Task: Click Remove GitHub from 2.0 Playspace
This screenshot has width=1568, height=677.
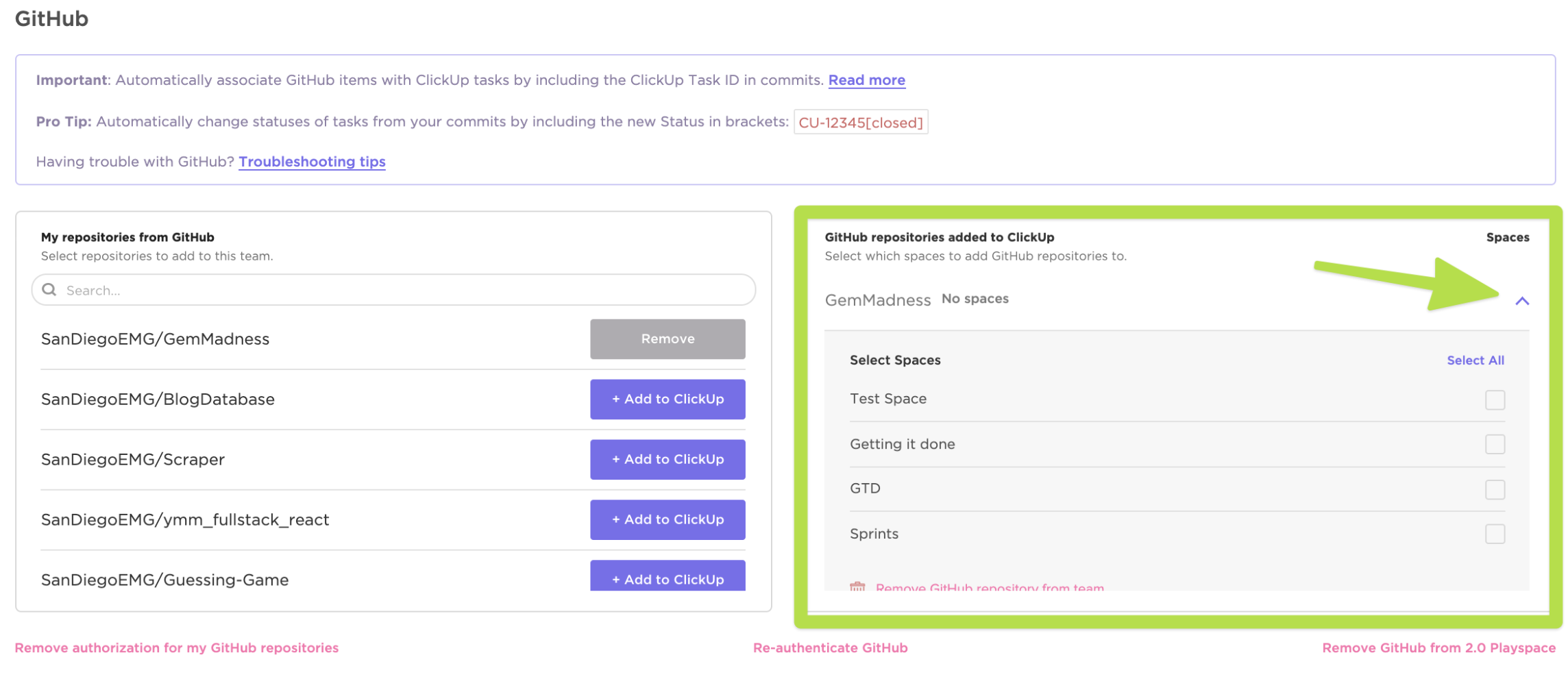Action: [1438, 648]
